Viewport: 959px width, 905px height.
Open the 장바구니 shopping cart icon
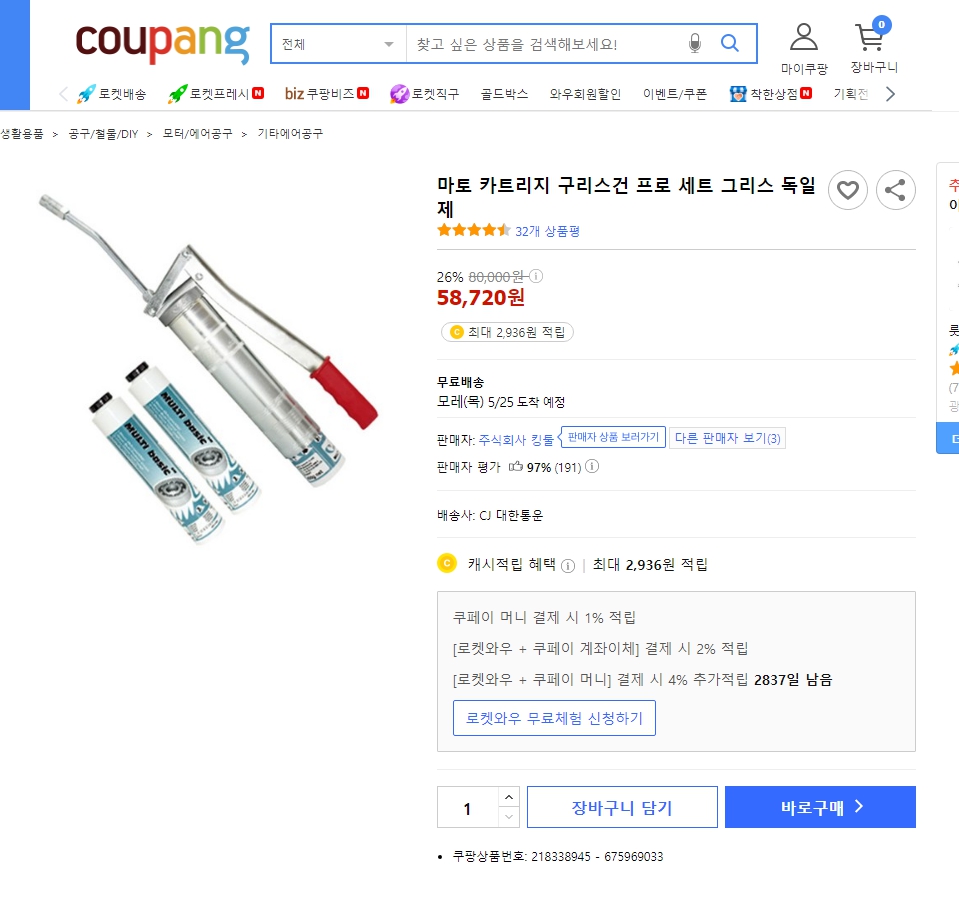pyautogui.click(x=870, y=40)
